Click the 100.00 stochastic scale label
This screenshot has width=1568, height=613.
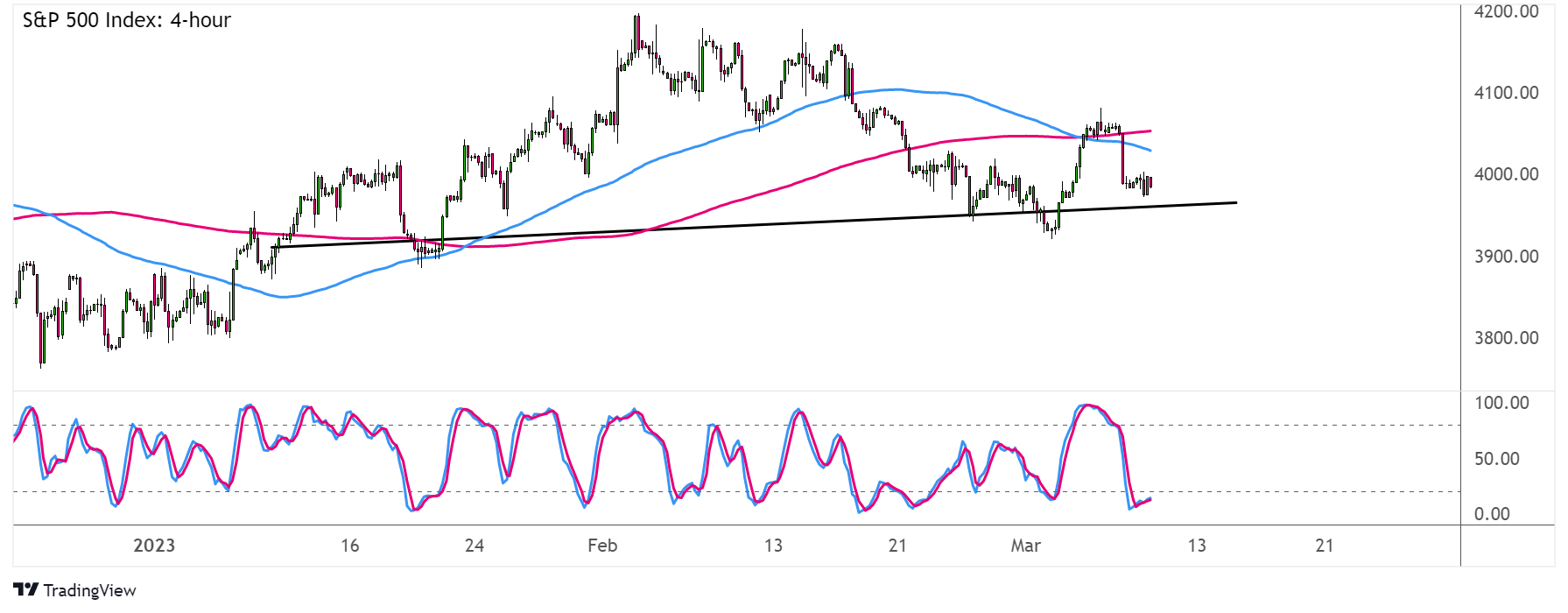[1501, 403]
